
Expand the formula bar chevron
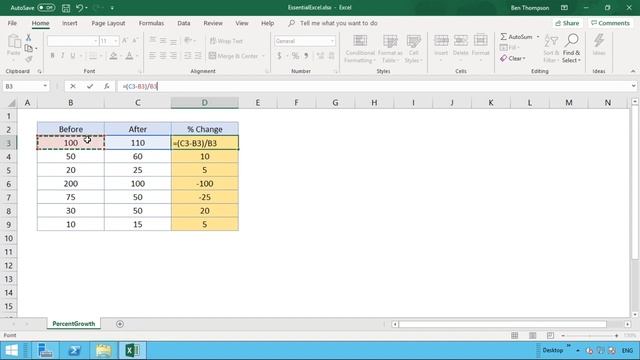(633, 86)
